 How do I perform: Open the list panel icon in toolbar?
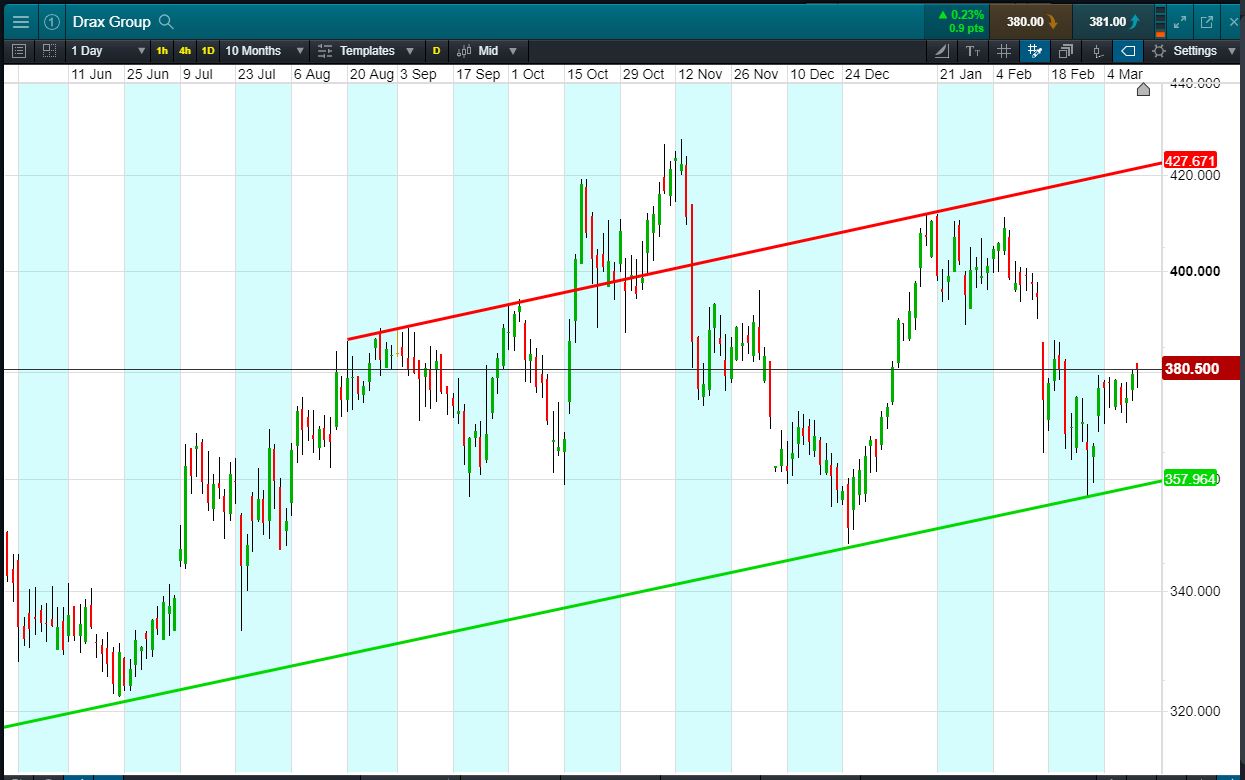(18, 50)
